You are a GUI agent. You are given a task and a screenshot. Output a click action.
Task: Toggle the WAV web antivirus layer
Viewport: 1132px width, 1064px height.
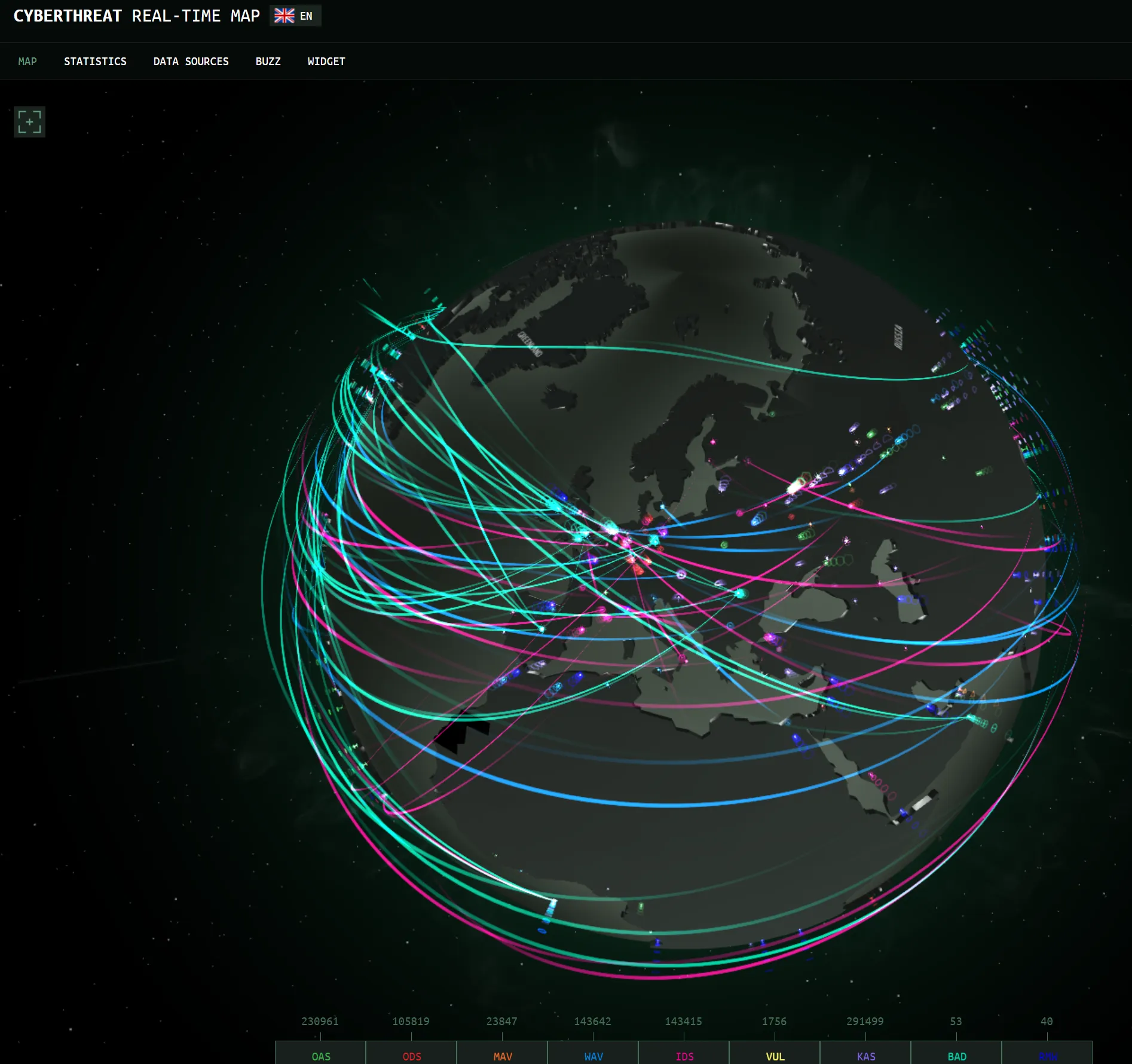point(593,1056)
